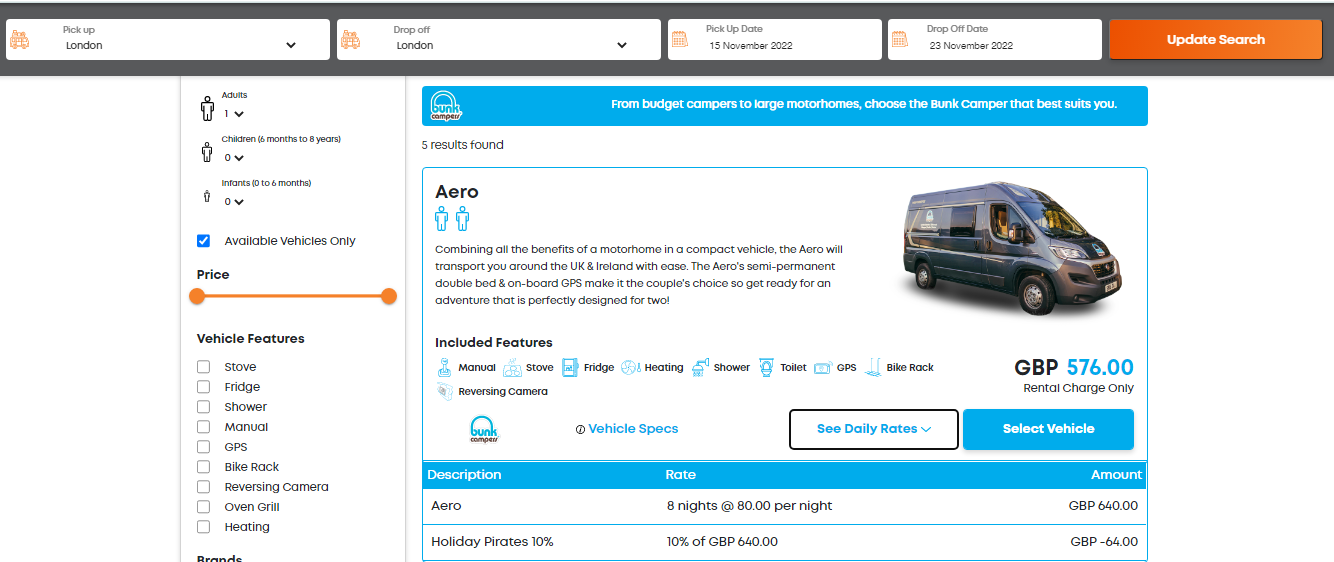Image resolution: width=1334 pixels, height=562 pixels.
Task: Click the Drop off camper van icon
Action: pos(350,40)
